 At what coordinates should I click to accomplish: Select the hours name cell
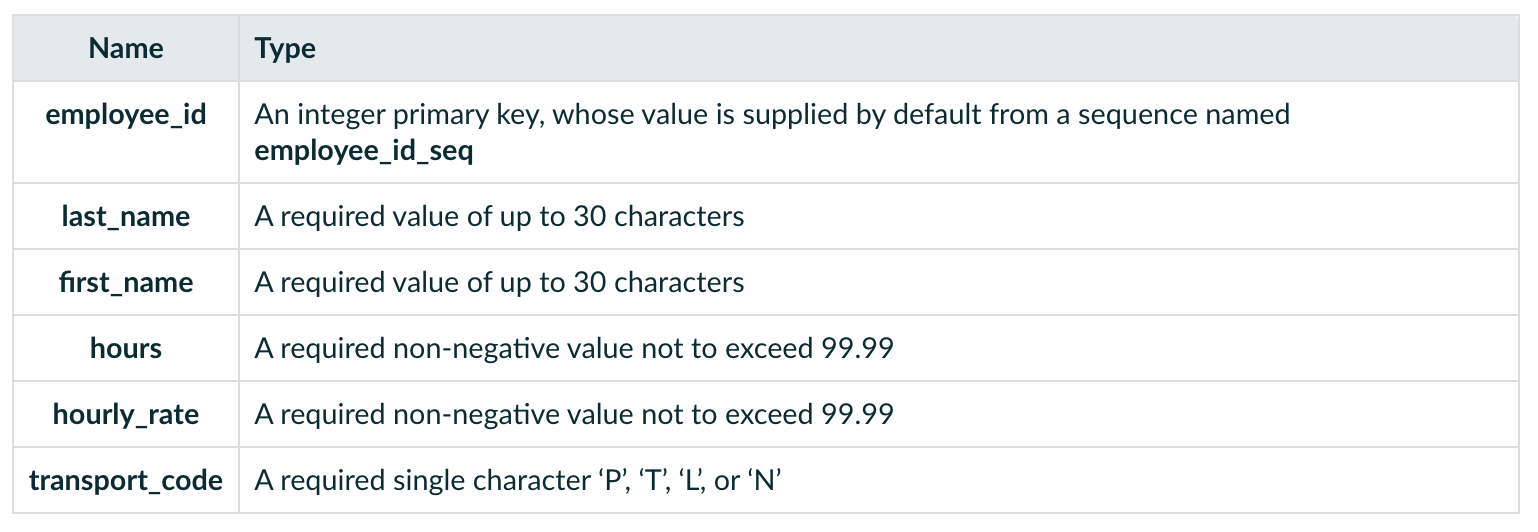pos(126,348)
